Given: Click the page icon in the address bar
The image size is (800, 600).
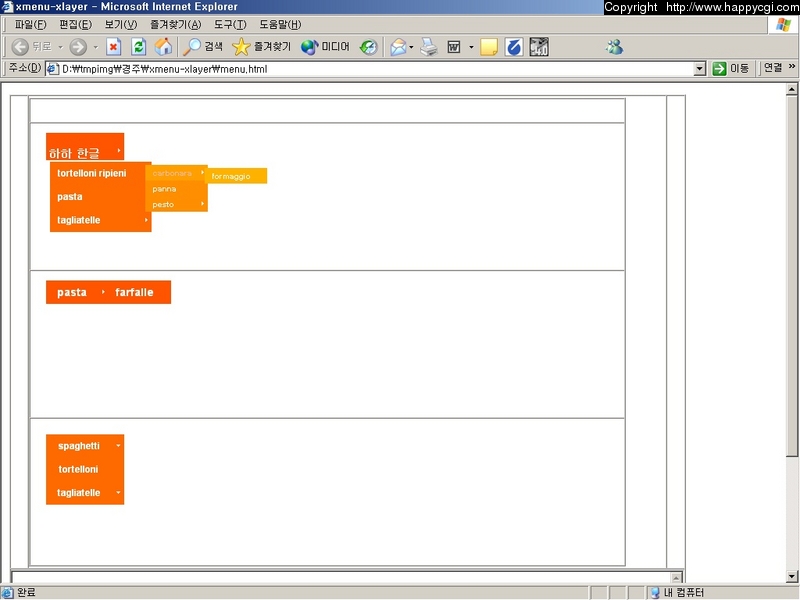Looking at the screenshot, I should (x=53, y=69).
